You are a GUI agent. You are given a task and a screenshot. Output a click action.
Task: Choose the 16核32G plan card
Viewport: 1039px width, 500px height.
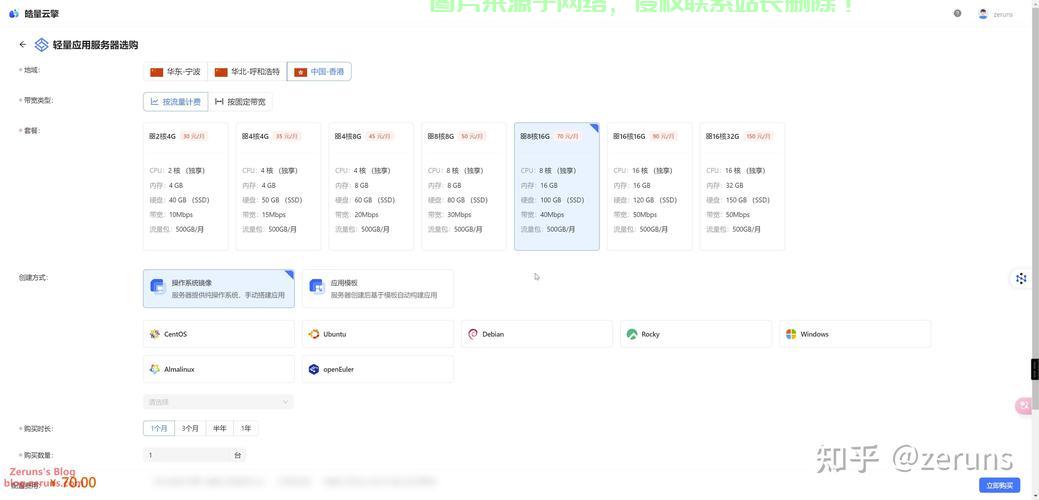741,186
